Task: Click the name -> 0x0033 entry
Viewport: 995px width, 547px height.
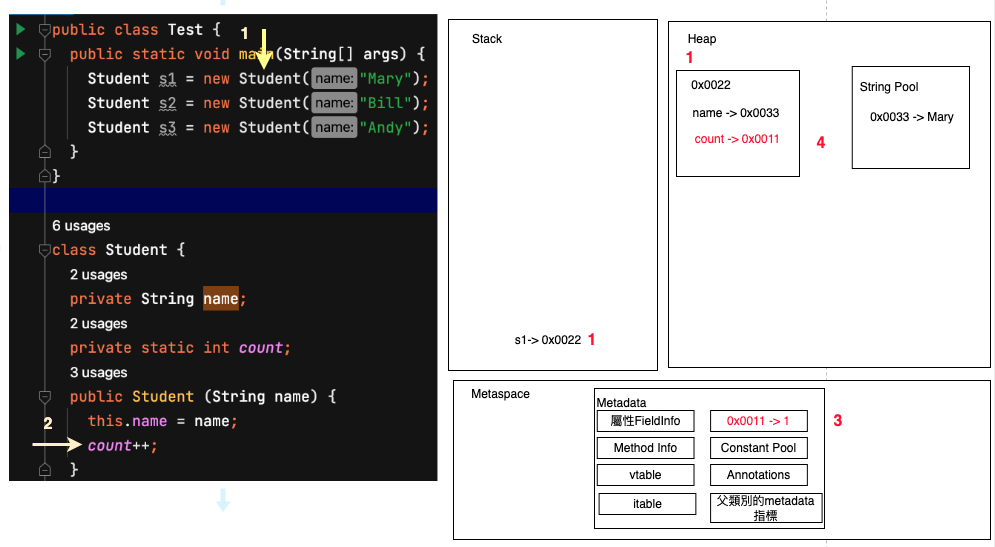Action: (x=735, y=113)
